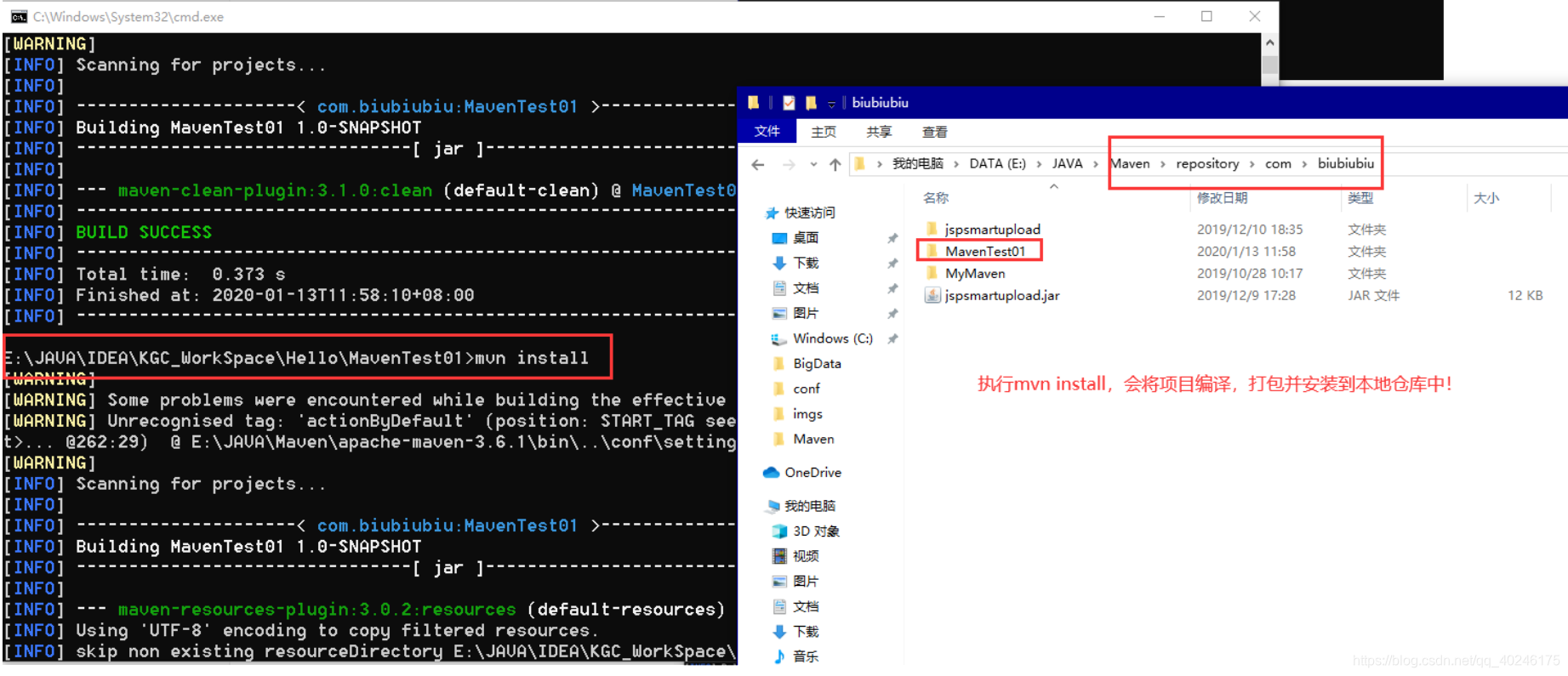Open recent locations dropdown arrow
Image resolution: width=1568 pixels, height=676 pixels.
[813, 164]
